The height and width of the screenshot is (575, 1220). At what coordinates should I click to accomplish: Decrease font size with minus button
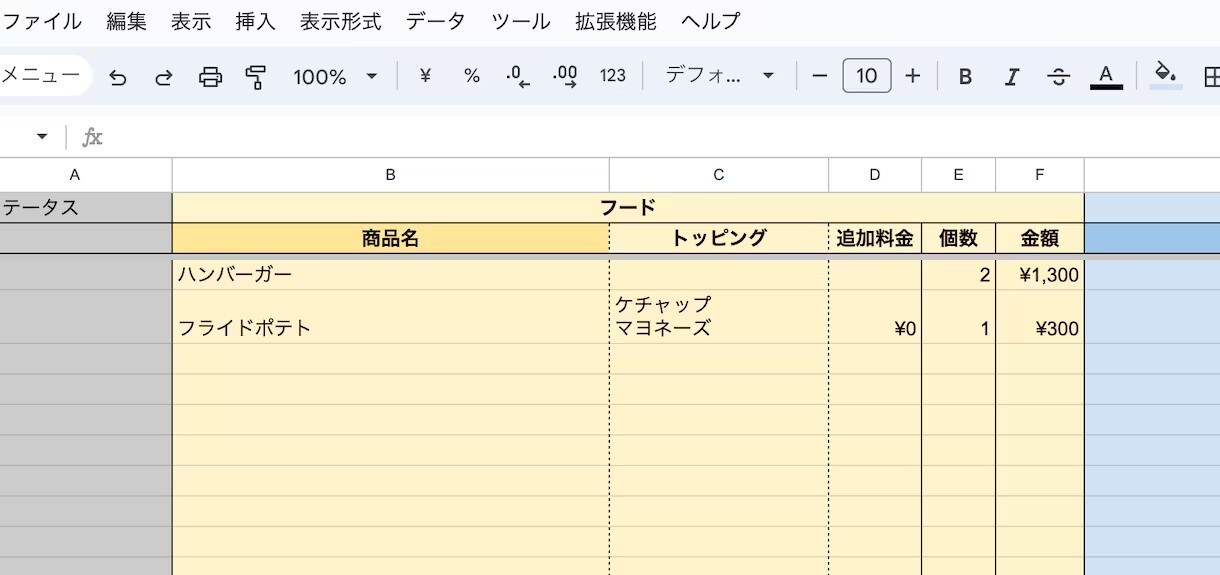(820, 76)
